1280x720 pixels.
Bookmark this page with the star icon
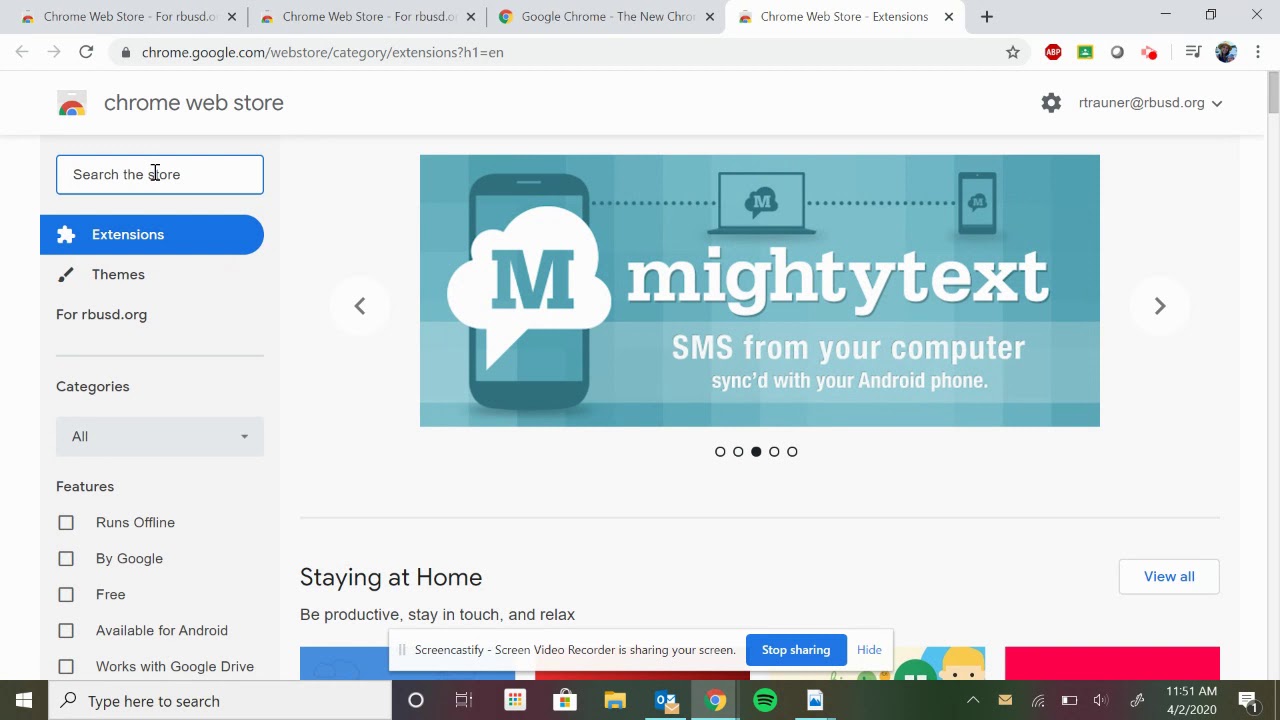coord(1013,52)
